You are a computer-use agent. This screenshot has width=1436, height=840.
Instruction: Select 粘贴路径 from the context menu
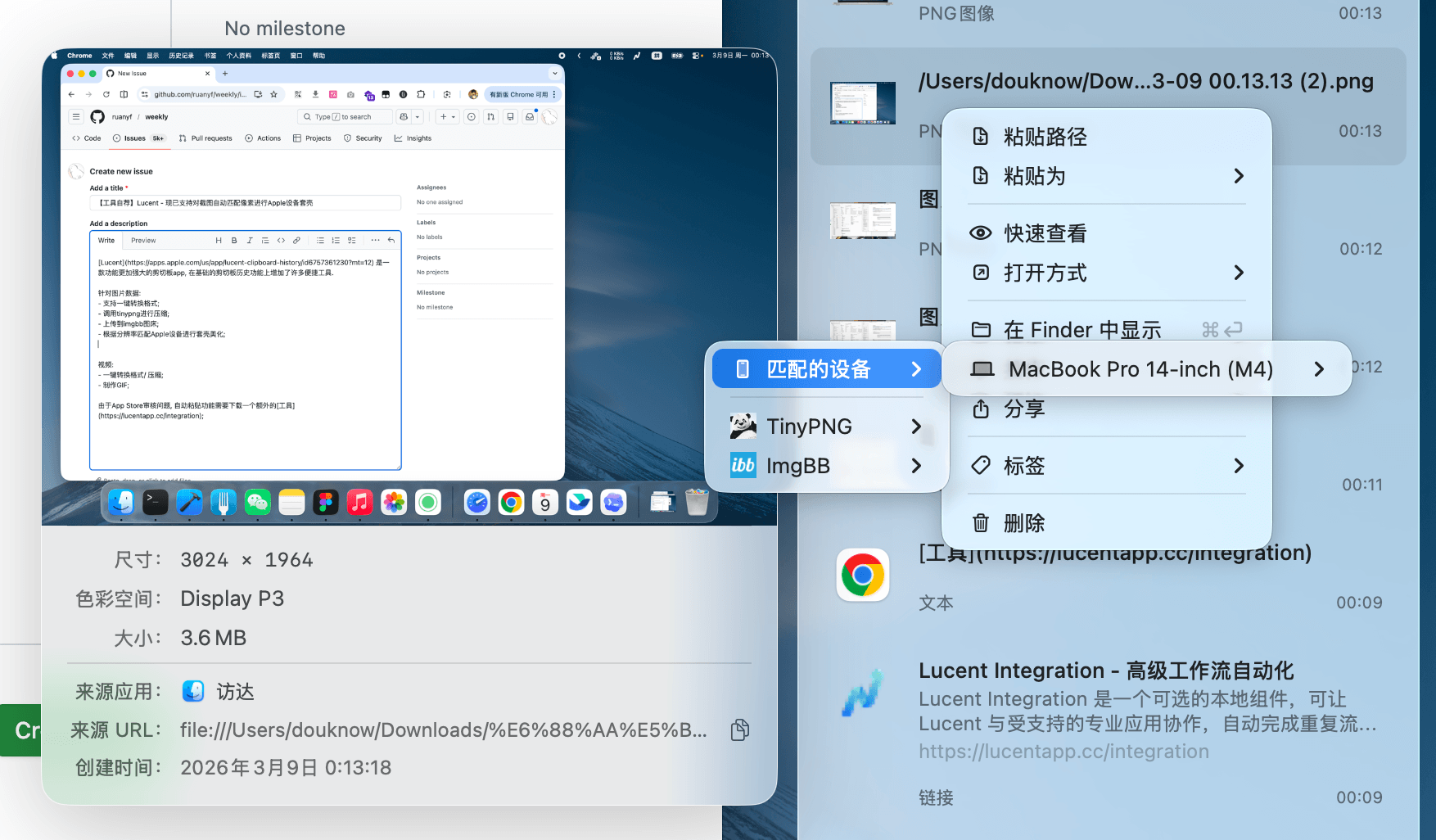tap(1045, 137)
